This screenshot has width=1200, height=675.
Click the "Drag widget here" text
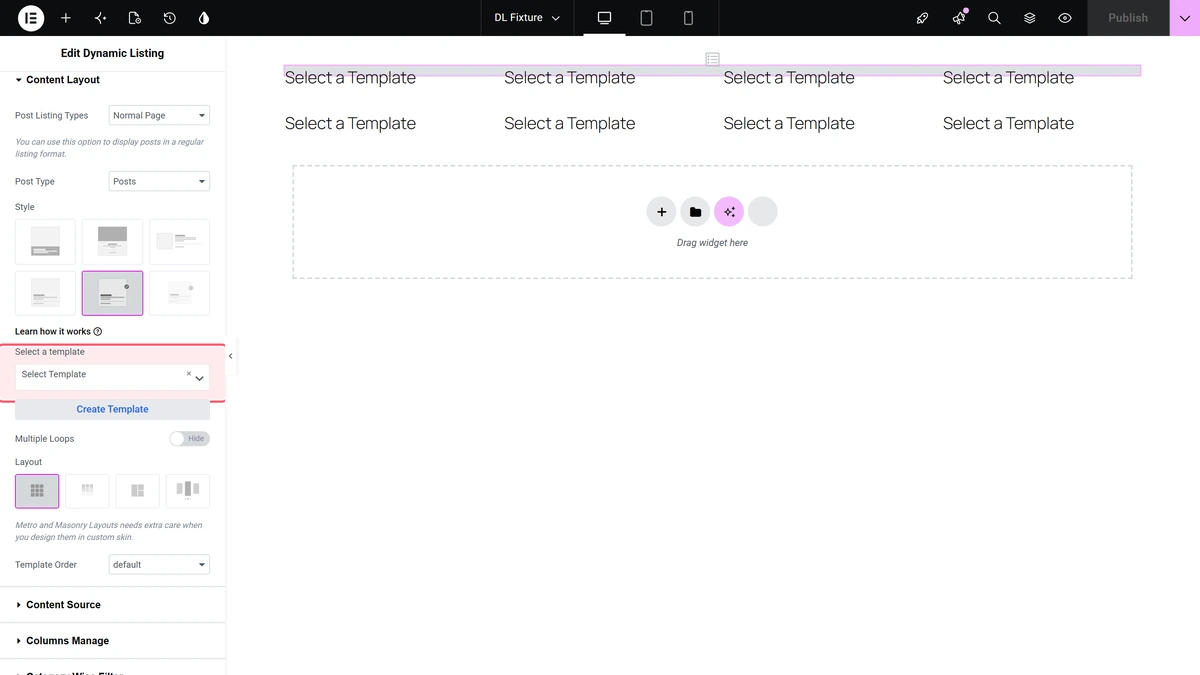pos(712,243)
